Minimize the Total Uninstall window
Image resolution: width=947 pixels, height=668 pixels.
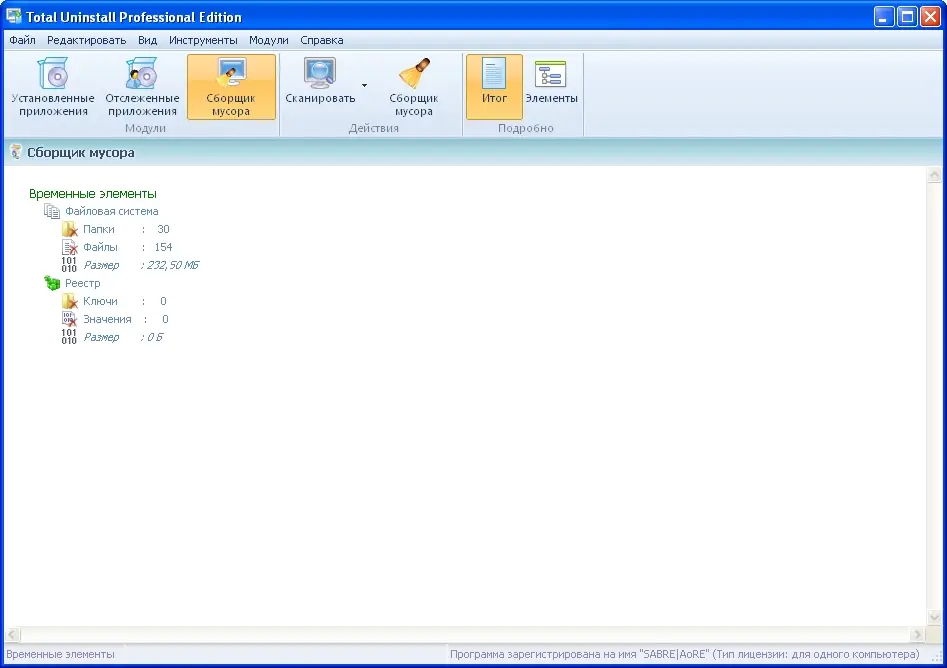click(x=884, y=16)
